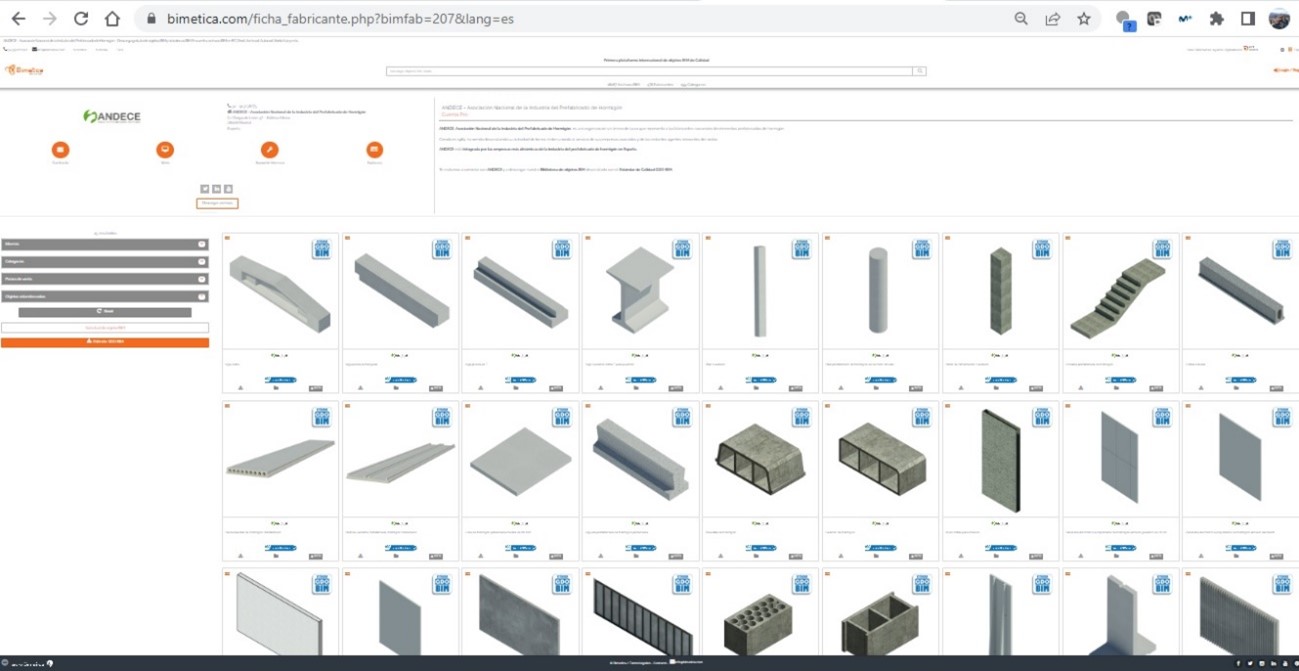Open the slender column thumbnail
This screenshot has height=671, width=1299.
(760, 292)
